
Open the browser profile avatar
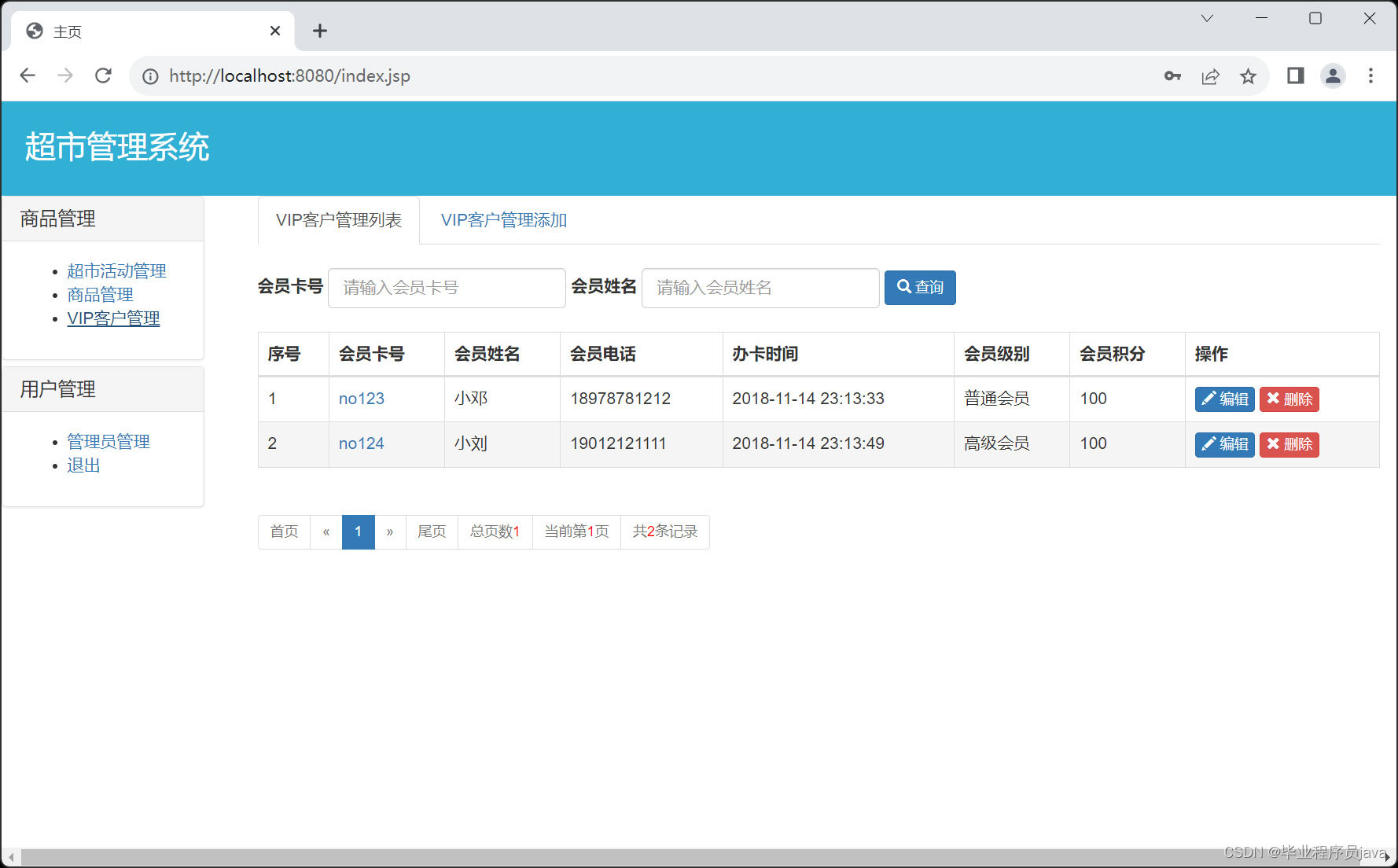click(1333, 75)
